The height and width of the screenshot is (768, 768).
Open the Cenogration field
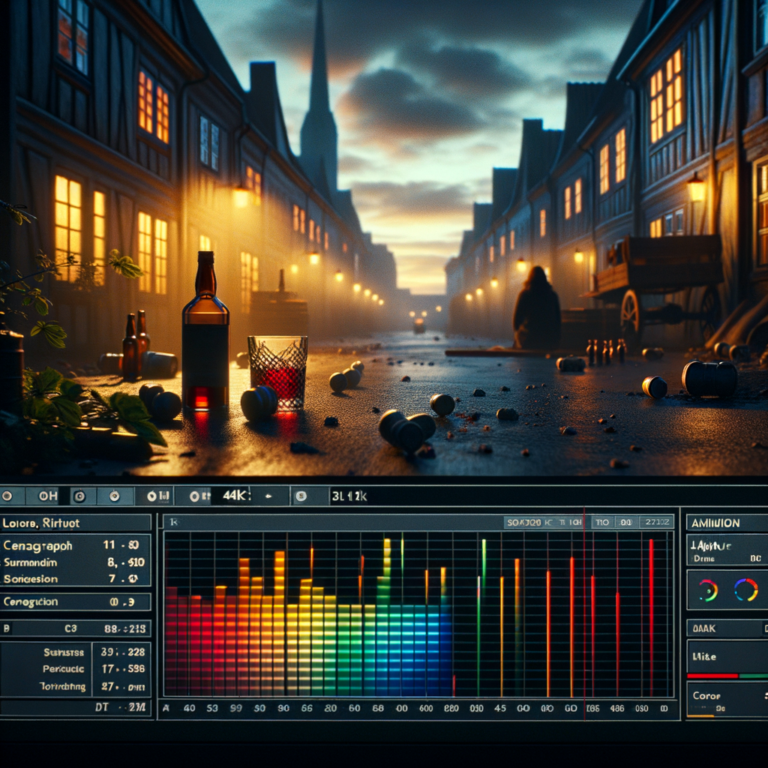click(76, 602)
